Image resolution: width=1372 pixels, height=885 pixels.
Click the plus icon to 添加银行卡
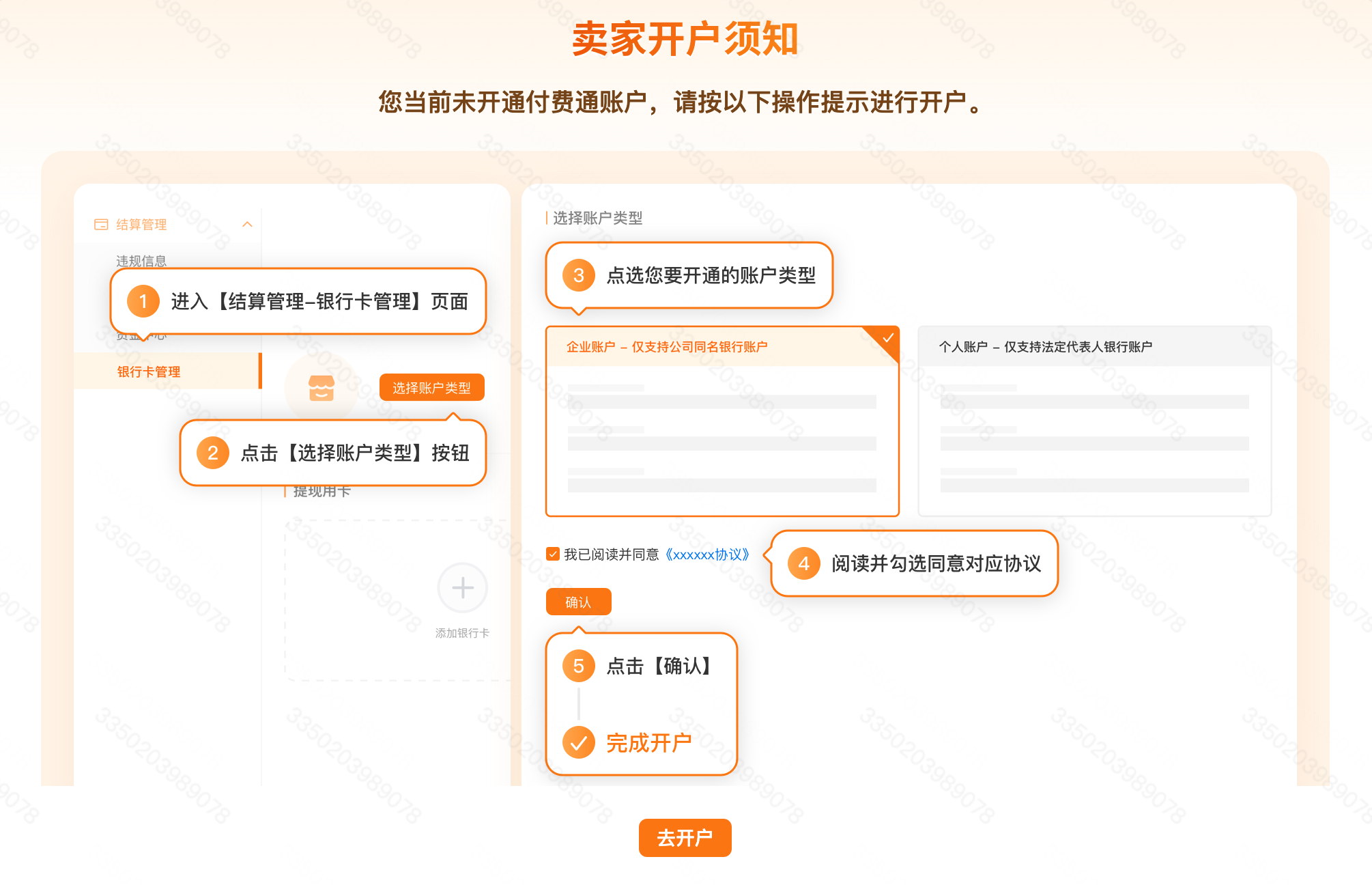pos(462,588)
